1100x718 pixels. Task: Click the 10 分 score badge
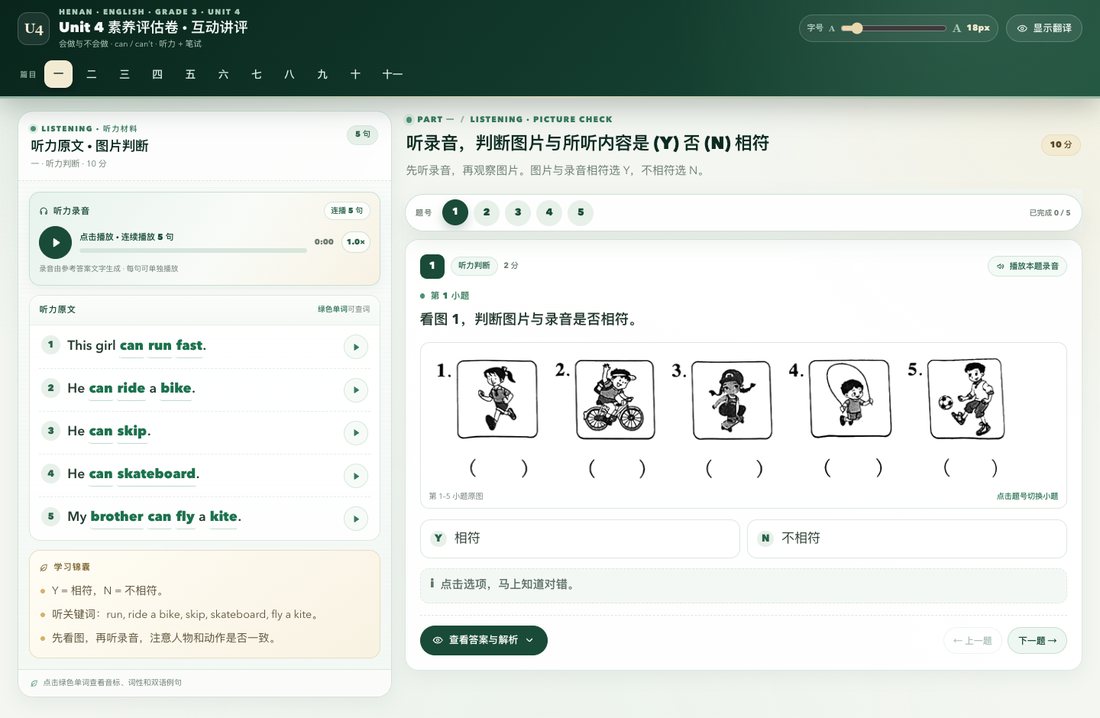tap(1060, 145)
